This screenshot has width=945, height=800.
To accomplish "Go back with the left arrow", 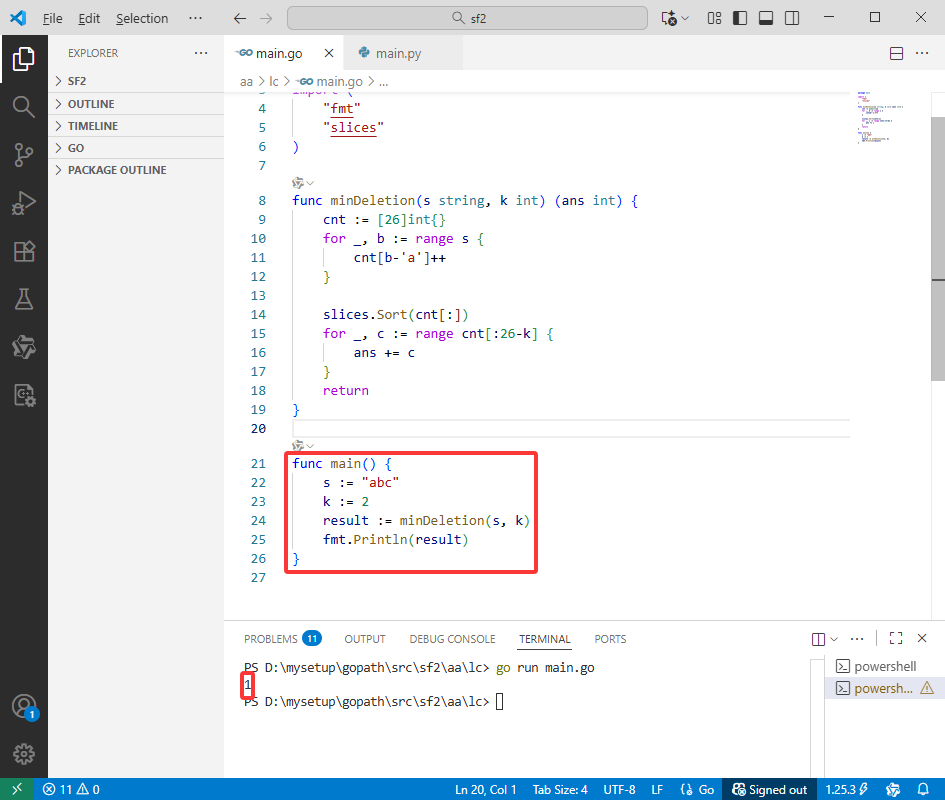I will pos(240,18).
